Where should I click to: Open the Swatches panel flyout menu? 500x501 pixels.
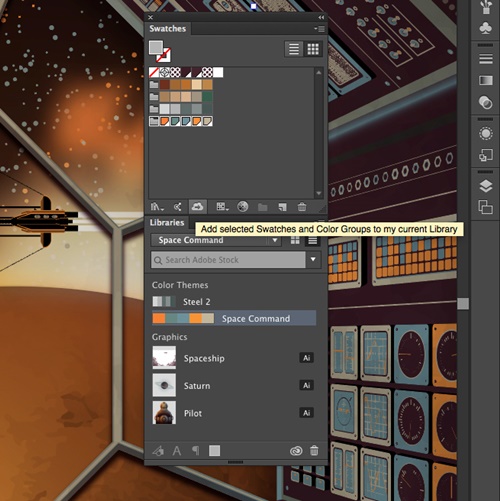319,29
